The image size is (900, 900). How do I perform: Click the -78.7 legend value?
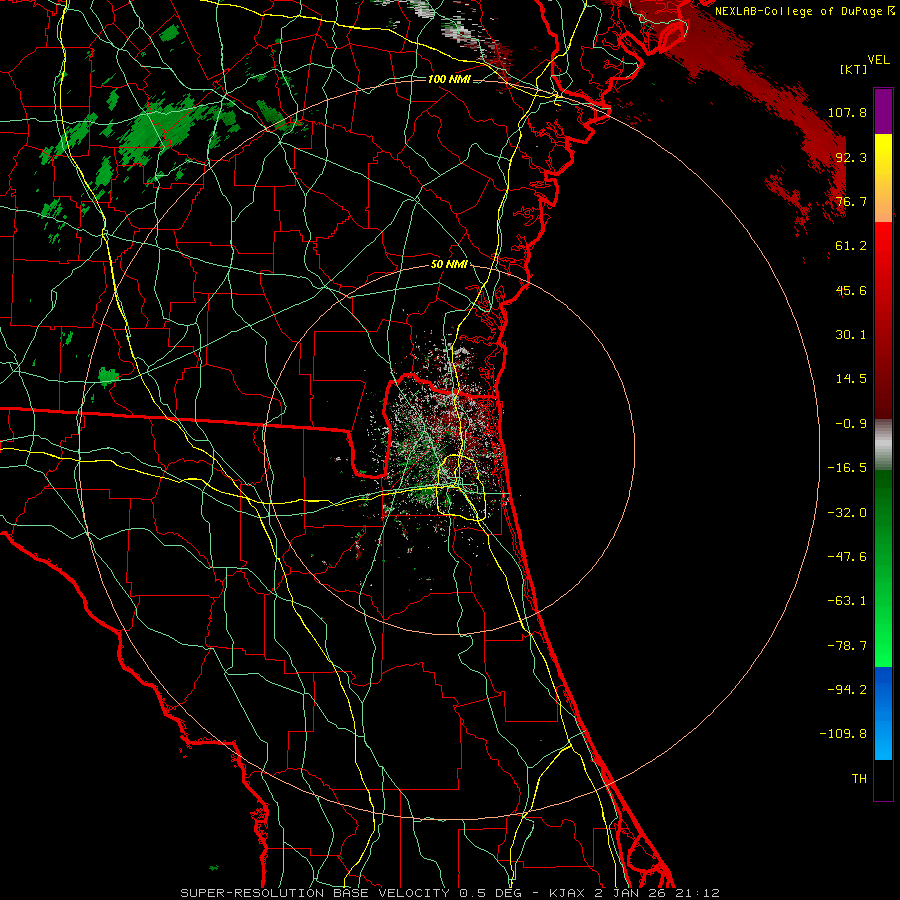(847, 646)
